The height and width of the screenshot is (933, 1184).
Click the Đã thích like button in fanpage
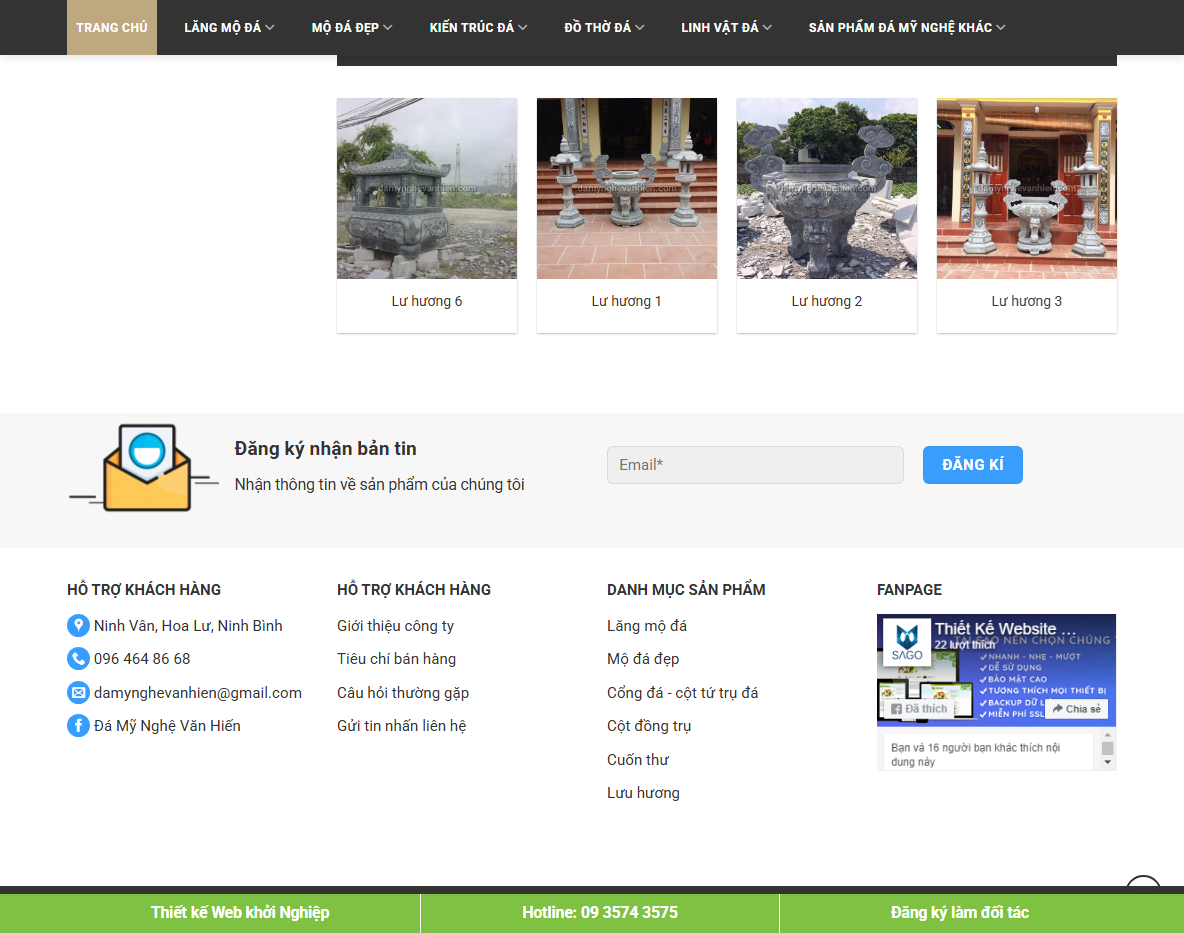point(918,706)
